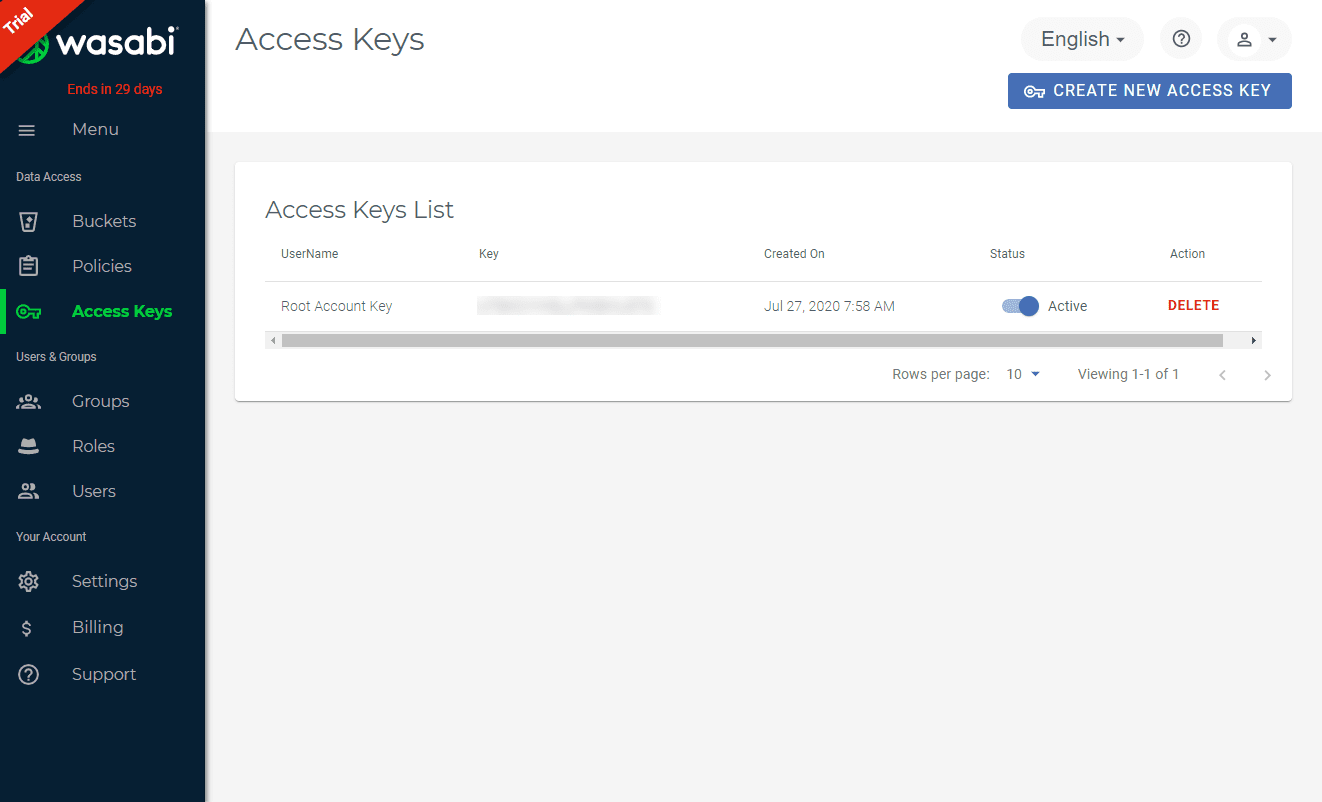
Task: Delete the Root Account Key
Action: tap(1193, 306)
